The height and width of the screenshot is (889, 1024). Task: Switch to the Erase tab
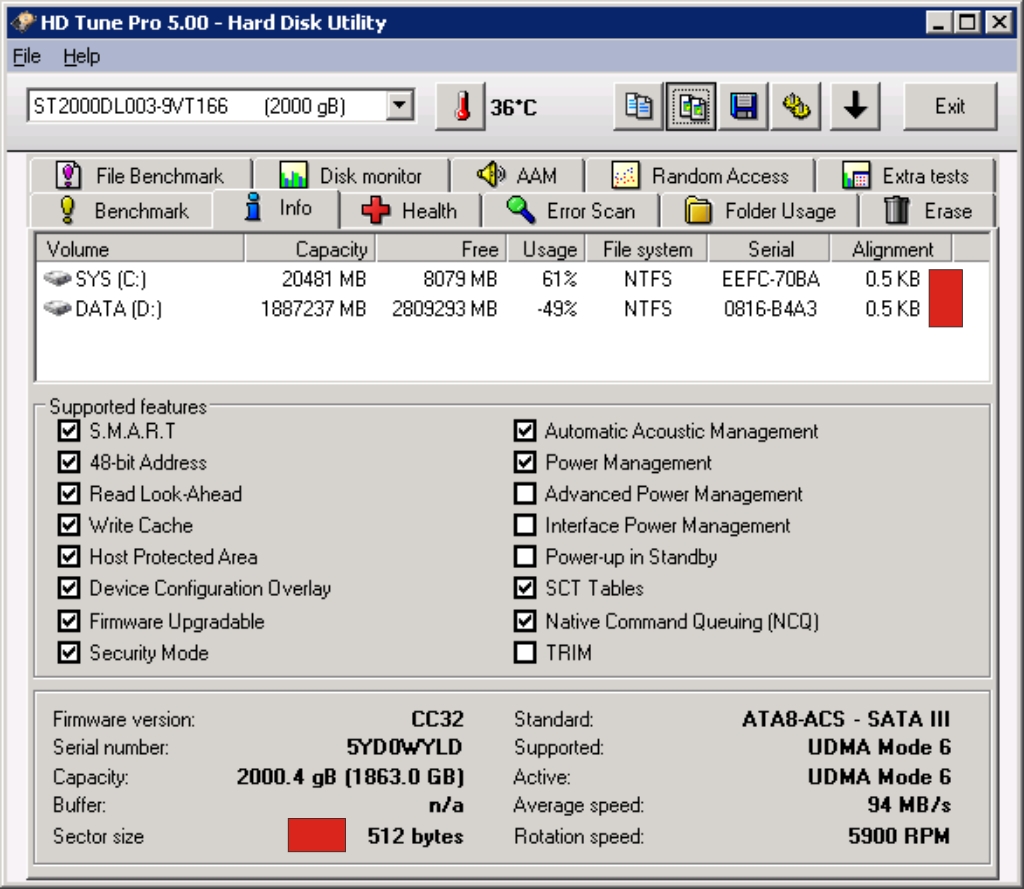pyautogui.click(x=928, y=210)
